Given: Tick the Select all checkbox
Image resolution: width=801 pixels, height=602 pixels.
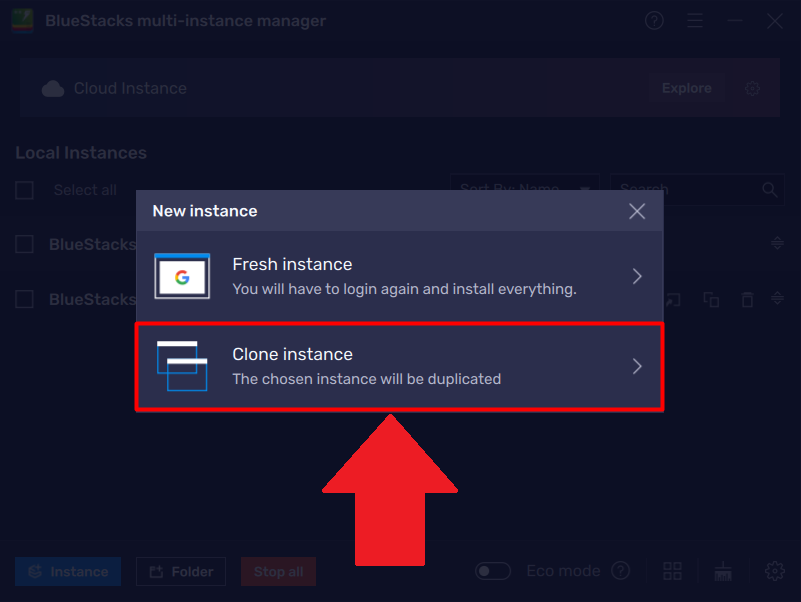Looking at the screenshot, I should [25, 190].
